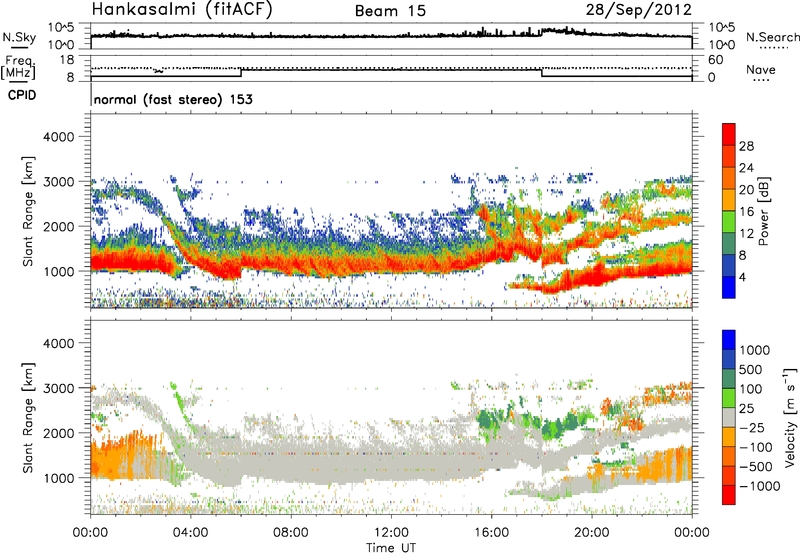Screen dimensions: 800x554
Task: Click the "Power [dB]" color bar title
Action: [x=763, y=211]
